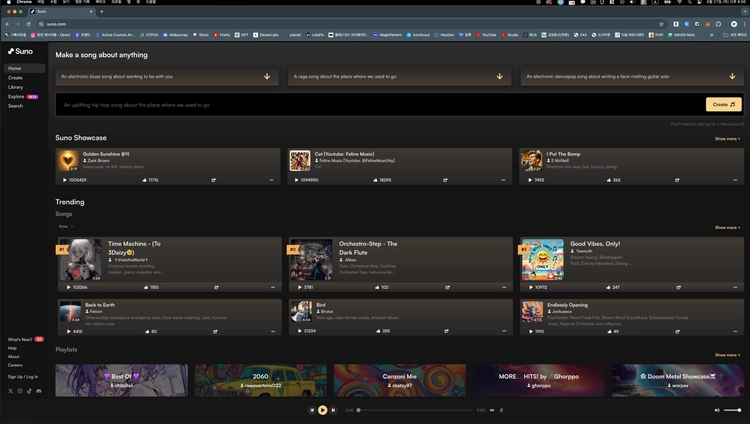Select Explore in the sidebar

(16, 97)
